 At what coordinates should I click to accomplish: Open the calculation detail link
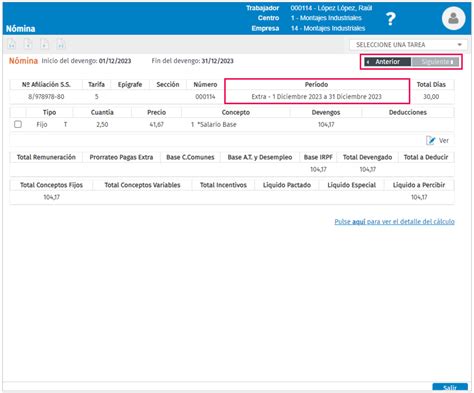click(394, 222)
